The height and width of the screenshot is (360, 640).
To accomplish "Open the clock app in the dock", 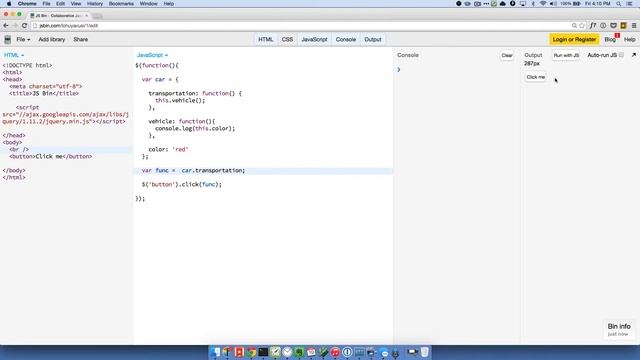I will click(x=287, y=352).
